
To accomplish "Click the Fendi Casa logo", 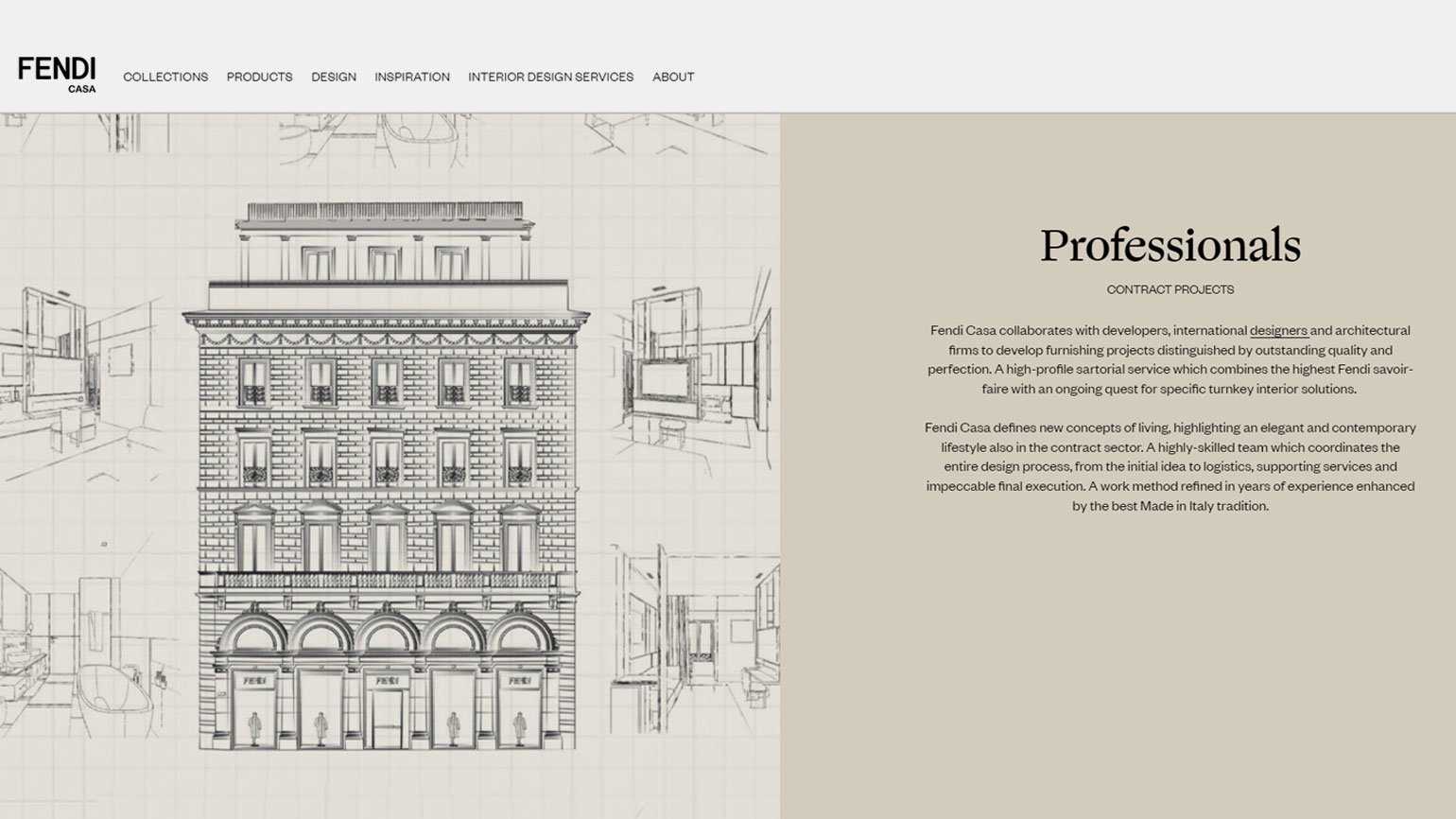I will tap(57, 74).
